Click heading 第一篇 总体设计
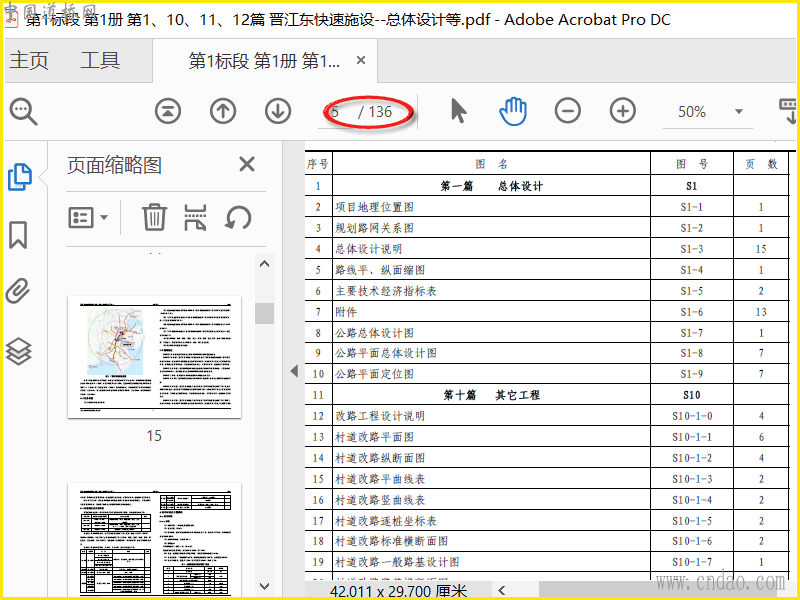The height and width of the screenshot is (600, 800). [x=492, y=186]
